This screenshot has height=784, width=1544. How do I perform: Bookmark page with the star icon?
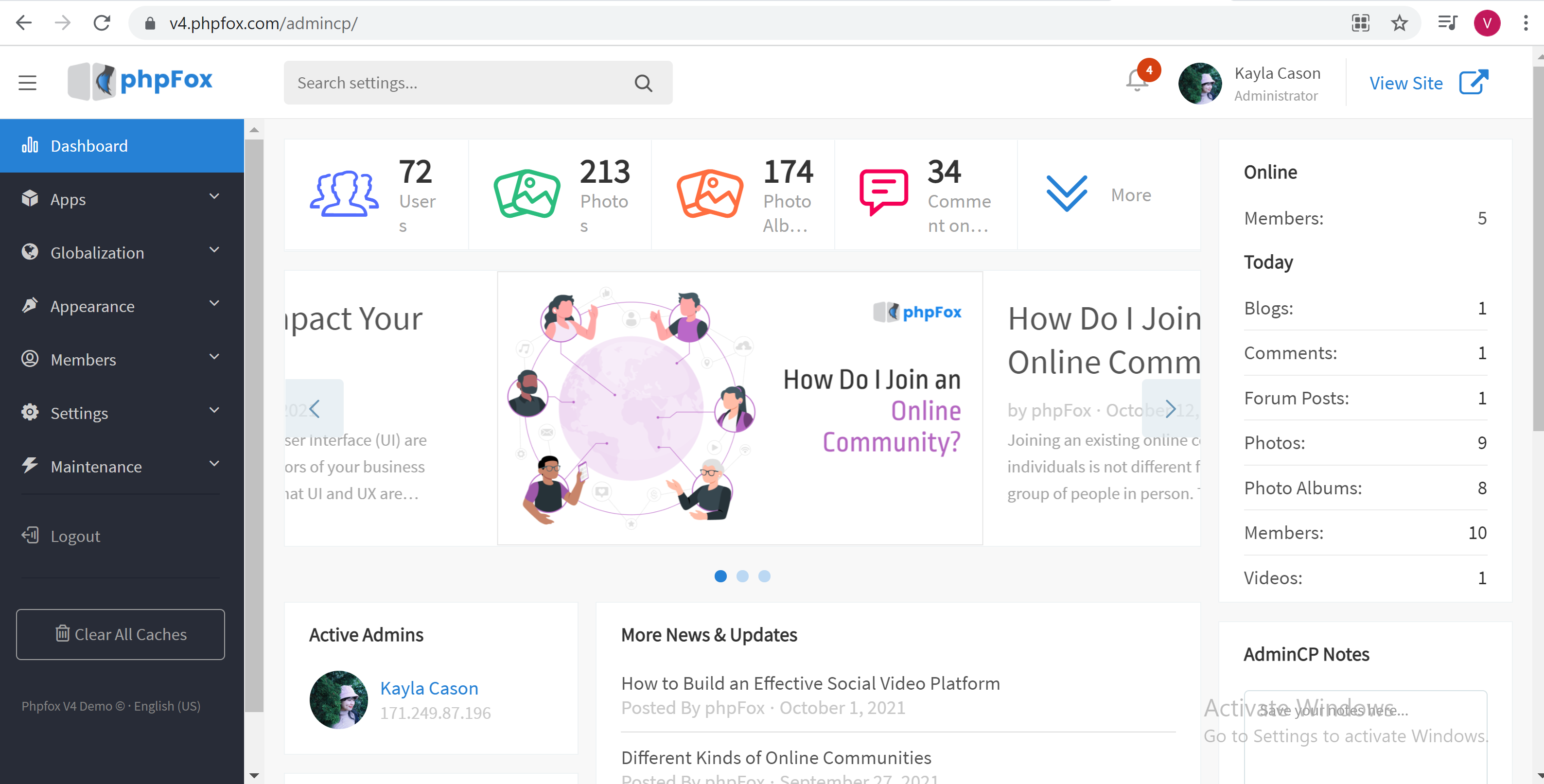pyautogui.click(x=1399, y=23)
